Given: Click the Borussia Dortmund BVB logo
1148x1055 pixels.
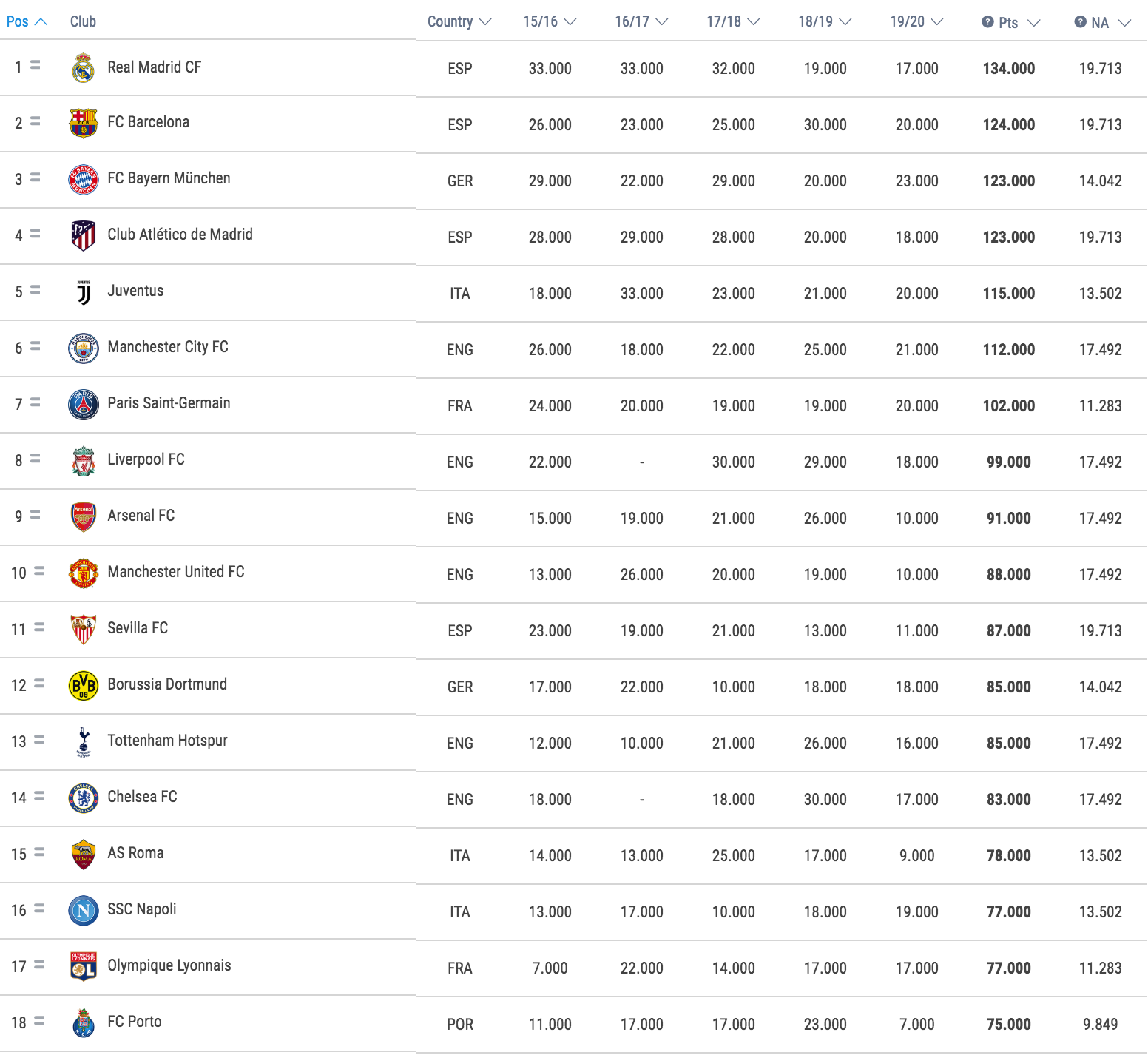Looking at the screenshot, I should 84,686.
